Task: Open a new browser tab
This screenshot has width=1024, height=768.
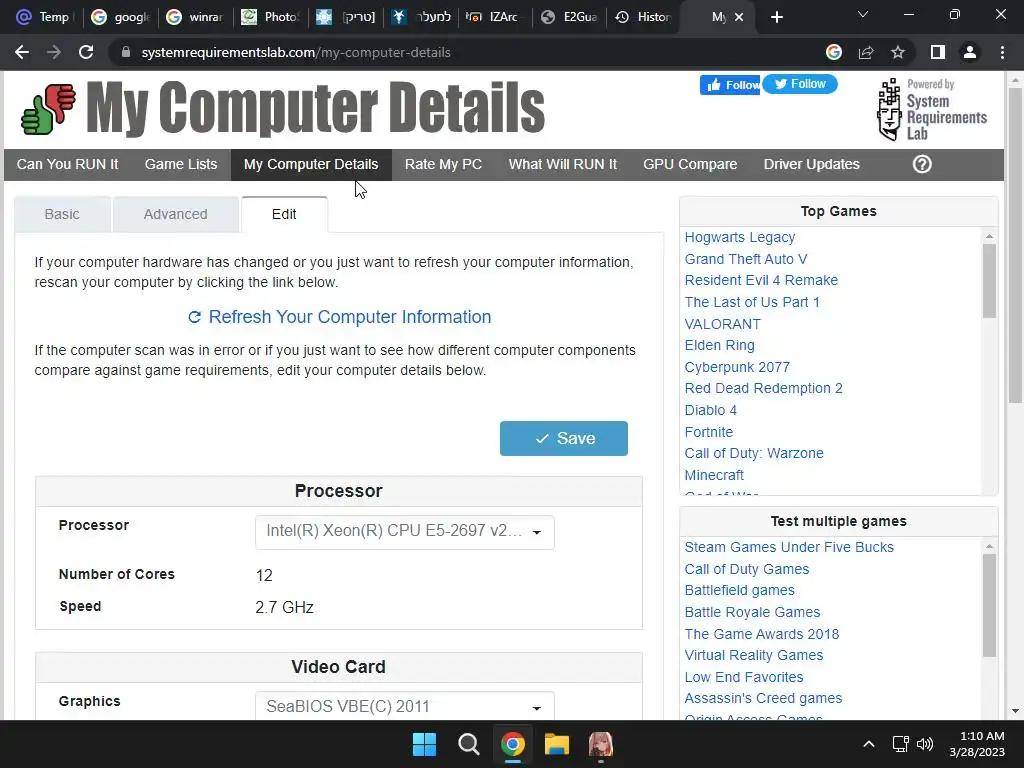Action: [776, 17]
